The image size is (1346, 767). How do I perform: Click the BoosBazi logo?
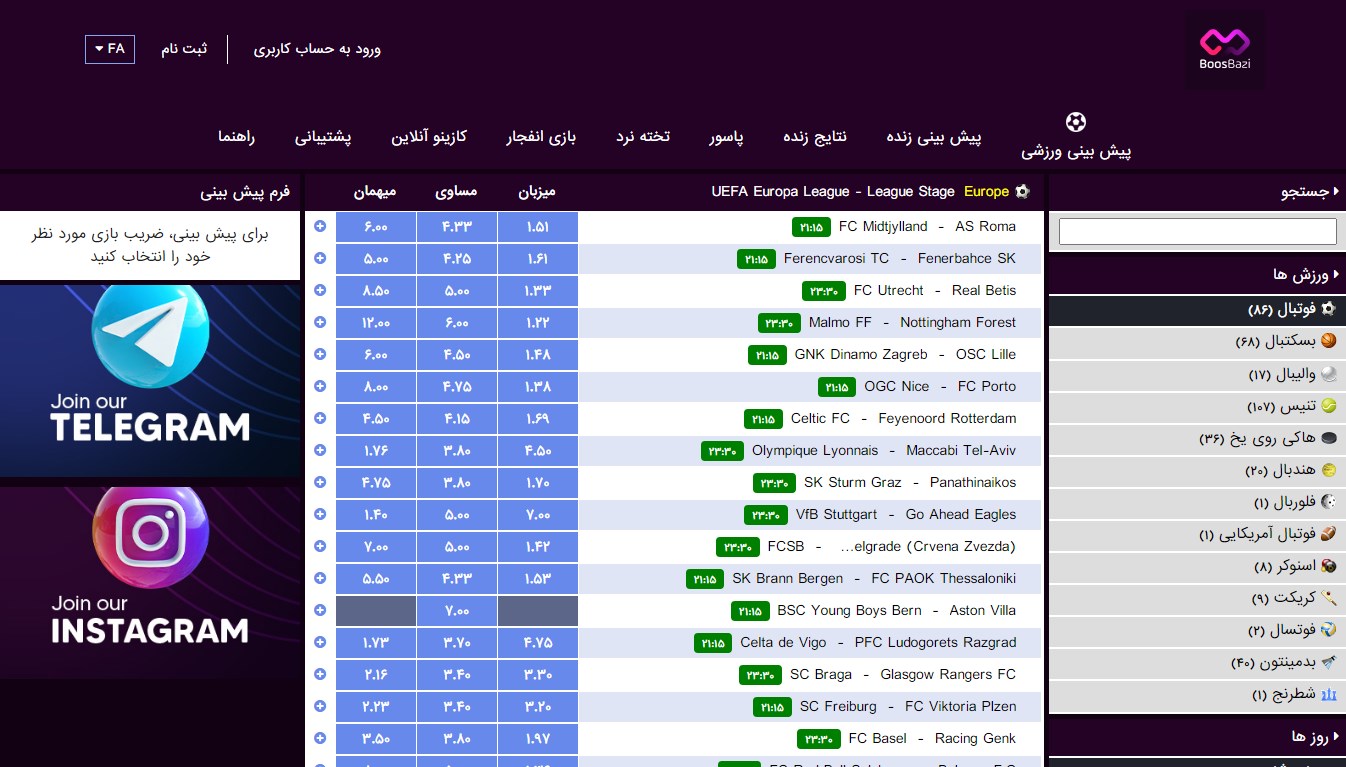click(1225, 51)
